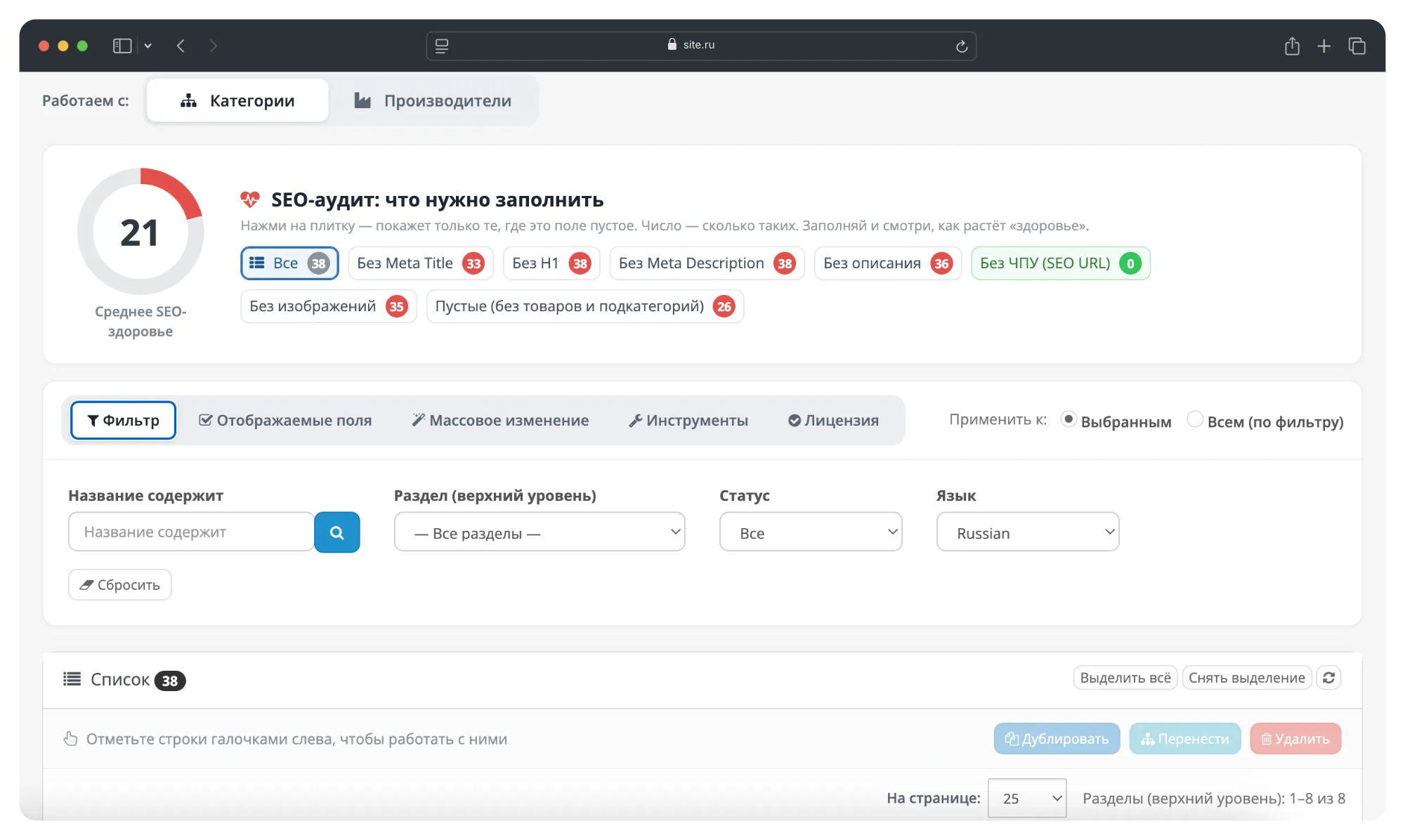Click the site.ru address bar
The image size is (1405, 840).
tap(701, 46)
